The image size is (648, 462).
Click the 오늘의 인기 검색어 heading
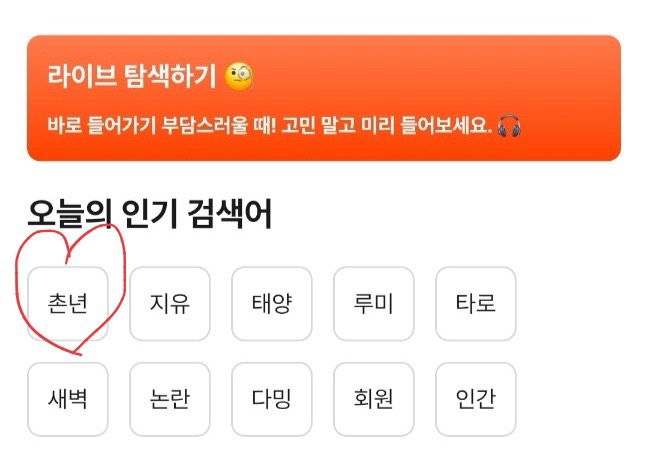pos(150,214)
